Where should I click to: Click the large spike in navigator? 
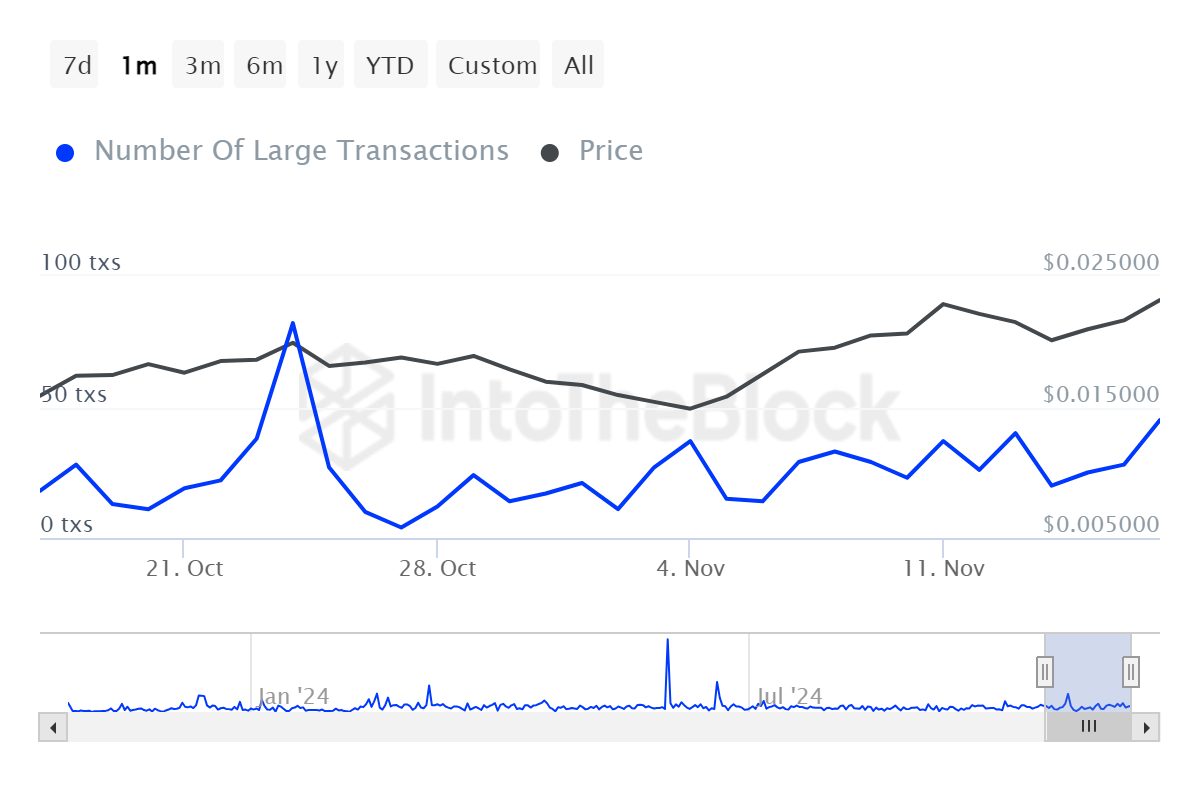[x=667, y=645]
